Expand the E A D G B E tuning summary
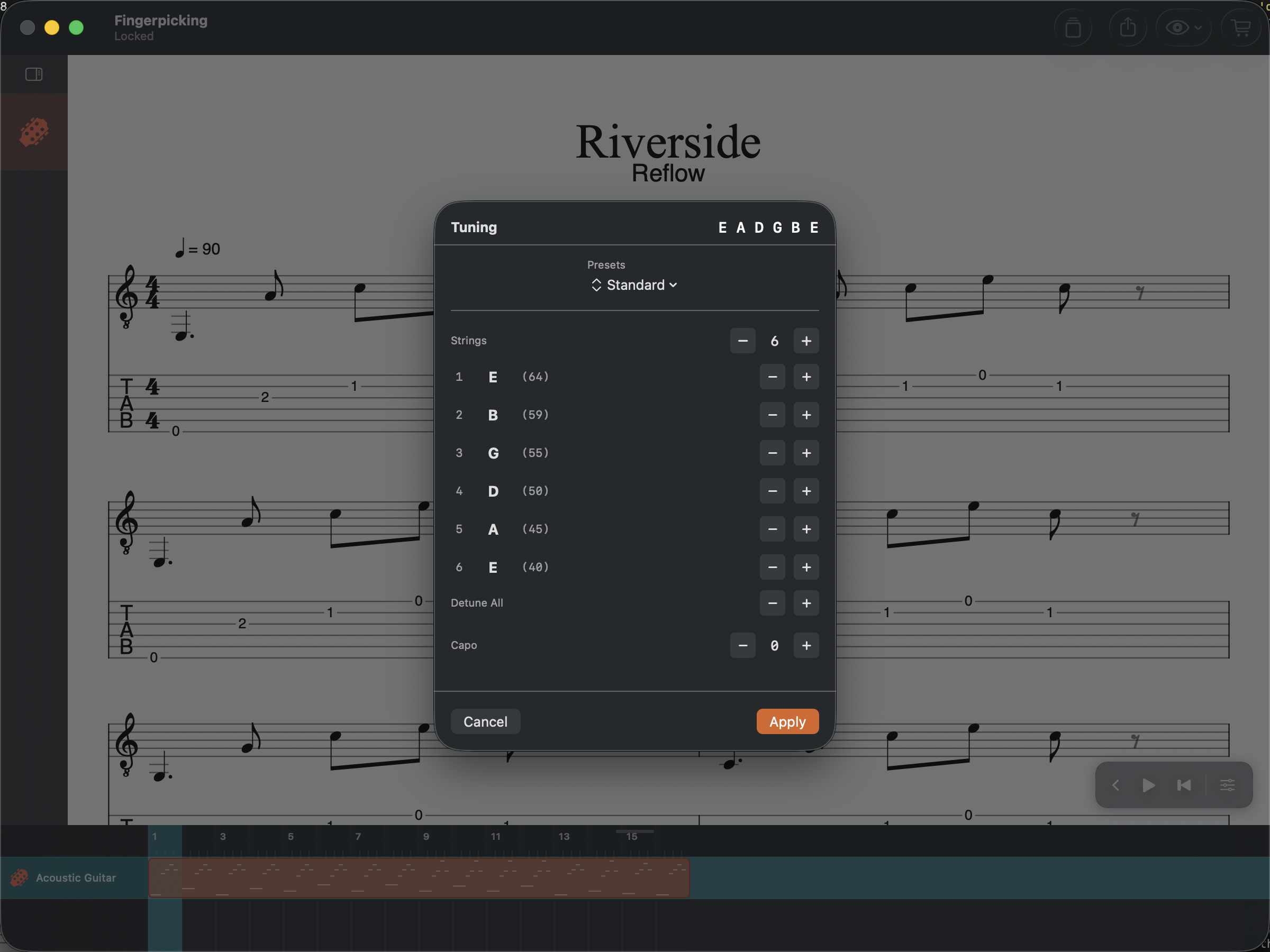 [x=768, y=227]
